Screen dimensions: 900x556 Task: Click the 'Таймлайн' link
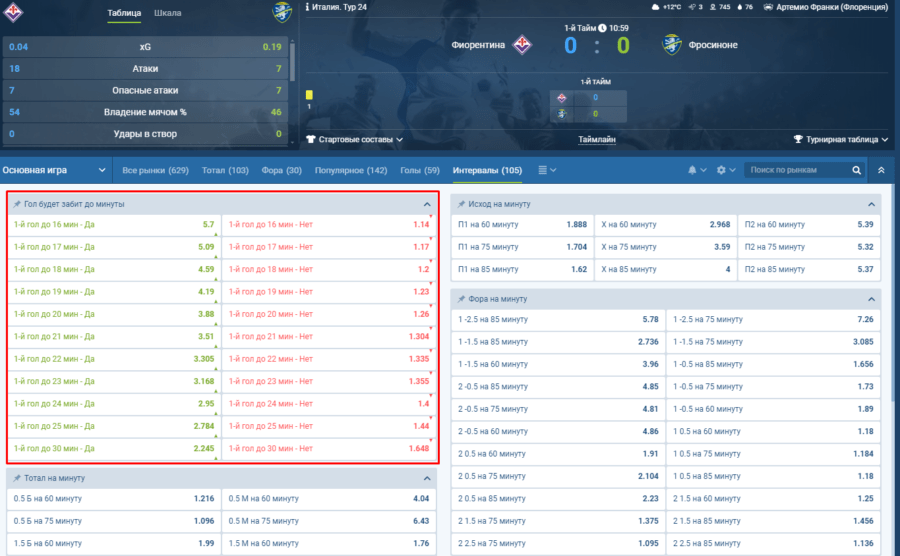tap(597, 140)
